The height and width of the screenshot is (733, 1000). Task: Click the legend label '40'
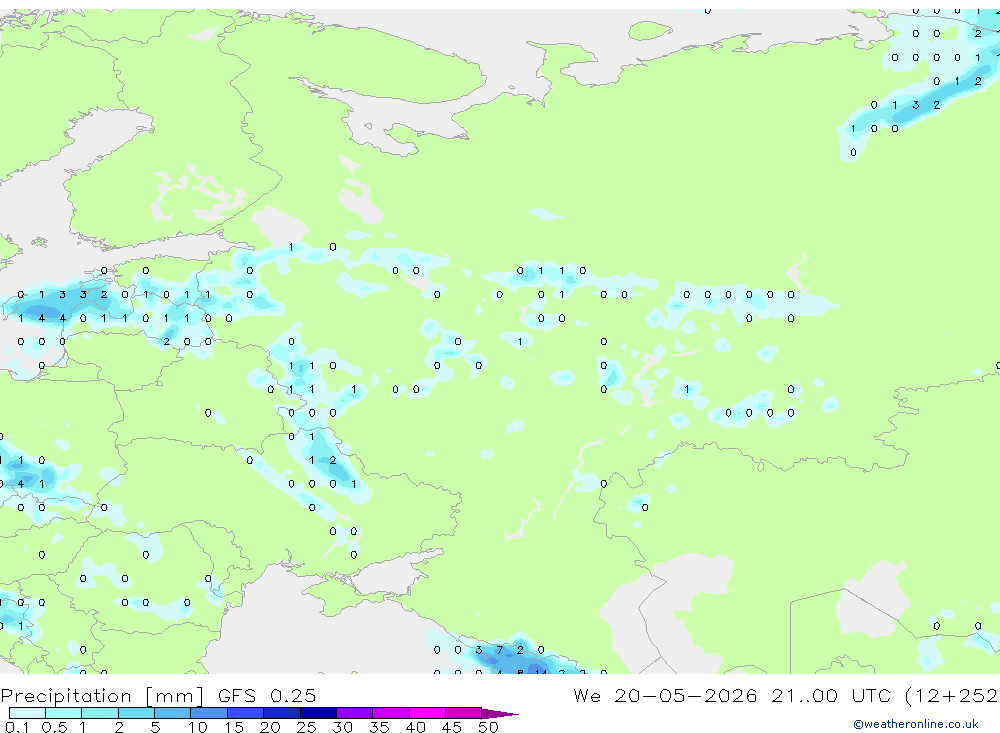click(x=416, y=727)
